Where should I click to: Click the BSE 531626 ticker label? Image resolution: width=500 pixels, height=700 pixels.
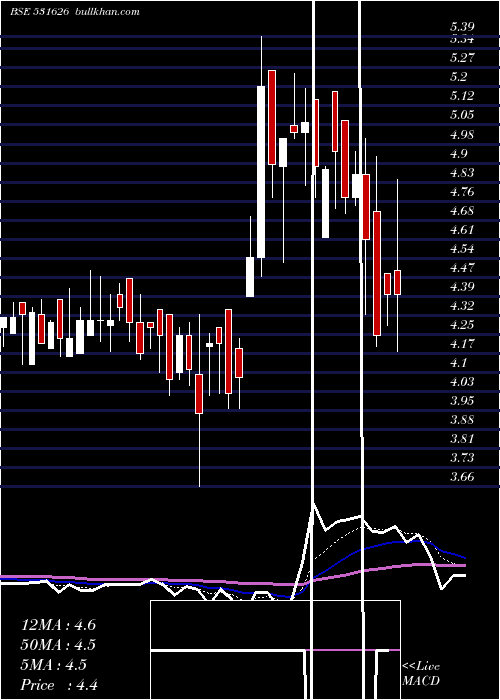click(39, 12)
